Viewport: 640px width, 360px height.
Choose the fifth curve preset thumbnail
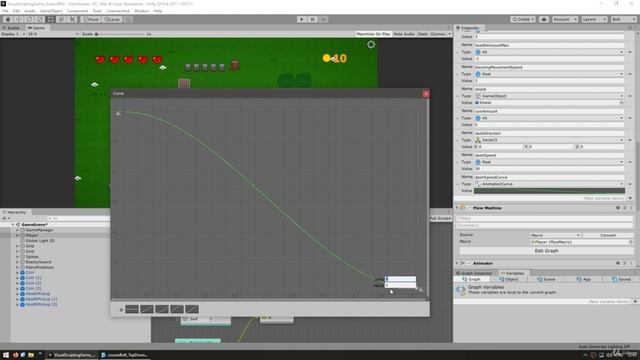192,309
